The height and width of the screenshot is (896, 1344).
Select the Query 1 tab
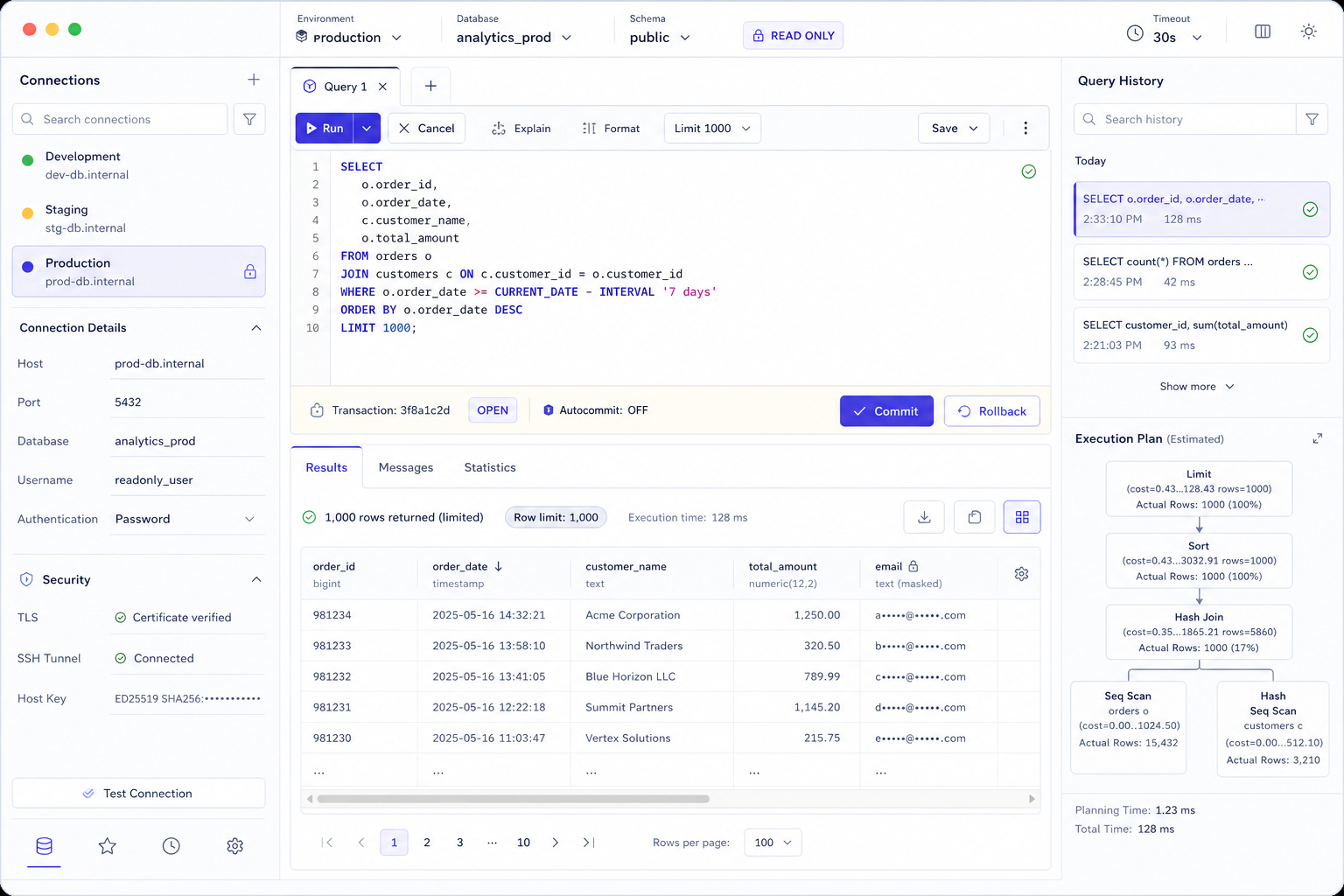[x=346, y=87]
